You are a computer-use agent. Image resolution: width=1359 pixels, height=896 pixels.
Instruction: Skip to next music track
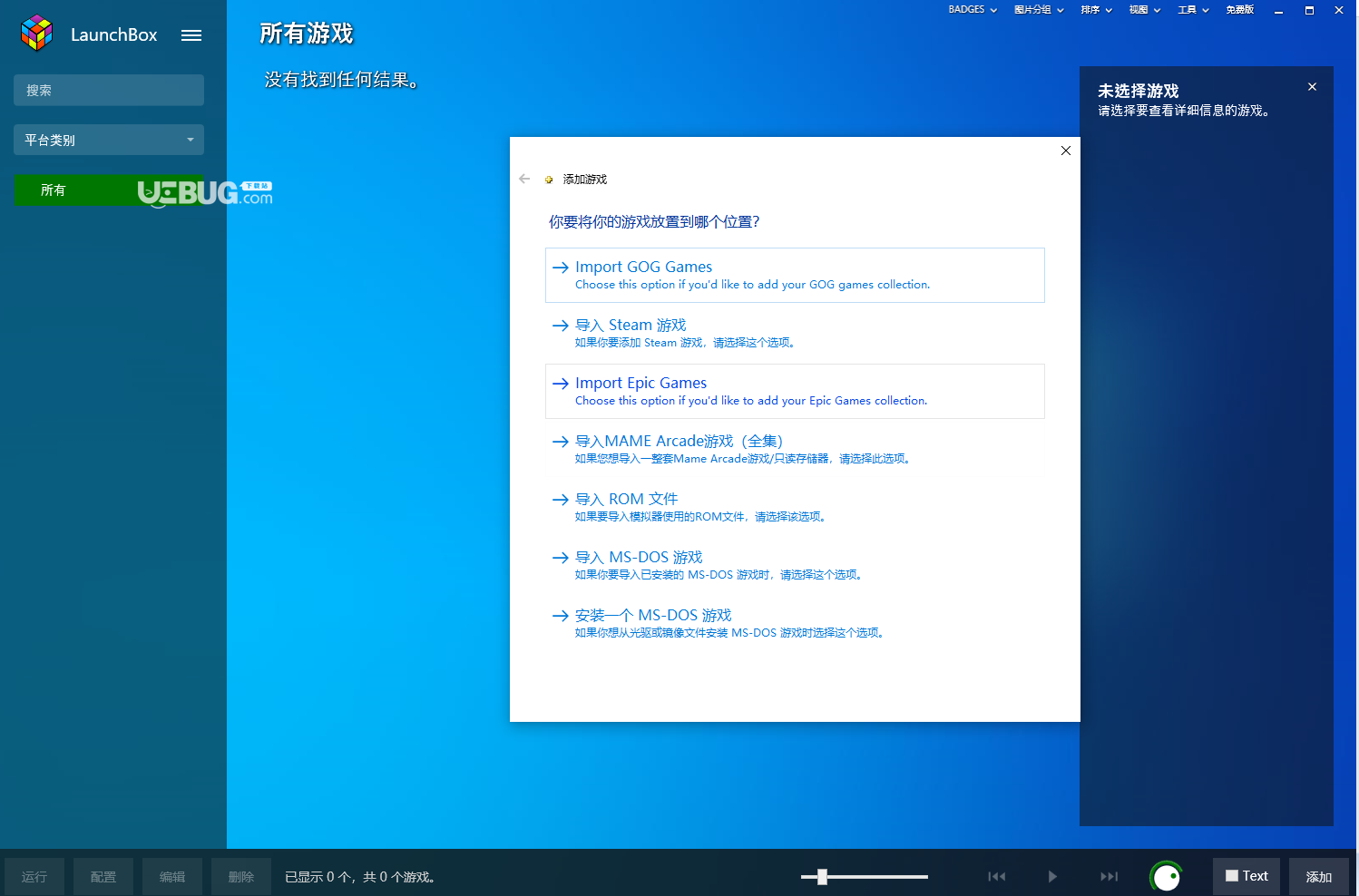pos(1109,876)
